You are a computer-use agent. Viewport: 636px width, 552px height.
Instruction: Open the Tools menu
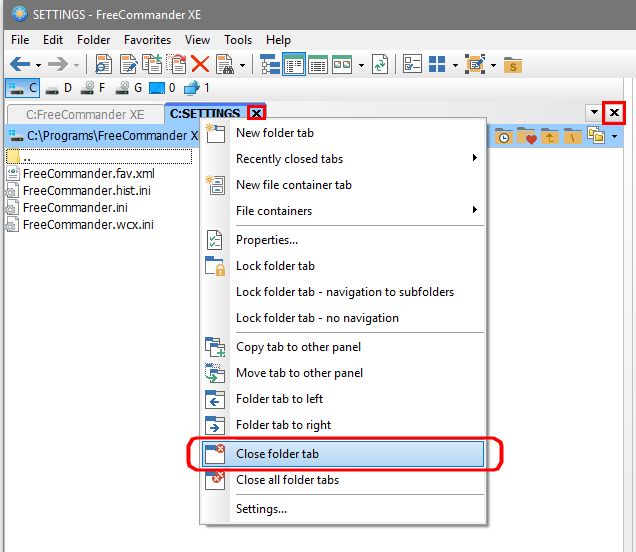[x=238, y=40]
